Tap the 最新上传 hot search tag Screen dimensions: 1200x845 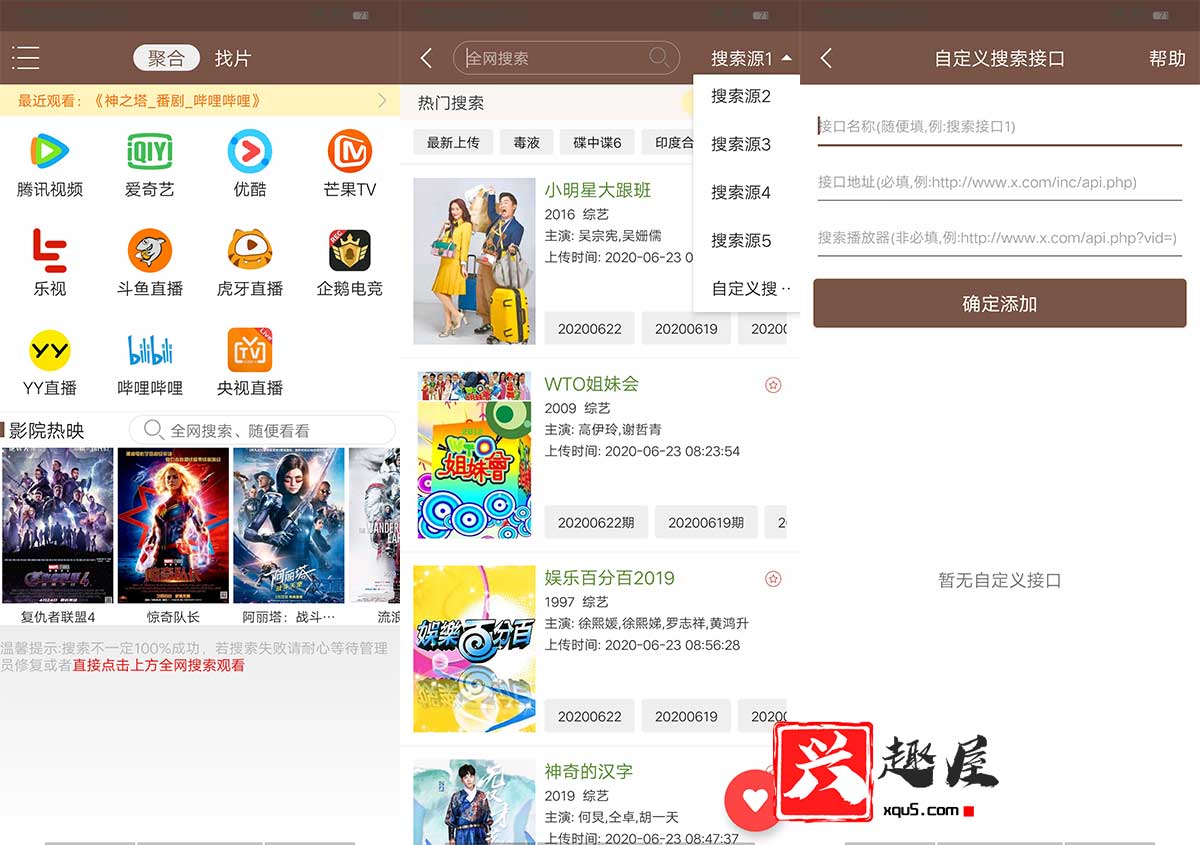click(x=453, y=142)
